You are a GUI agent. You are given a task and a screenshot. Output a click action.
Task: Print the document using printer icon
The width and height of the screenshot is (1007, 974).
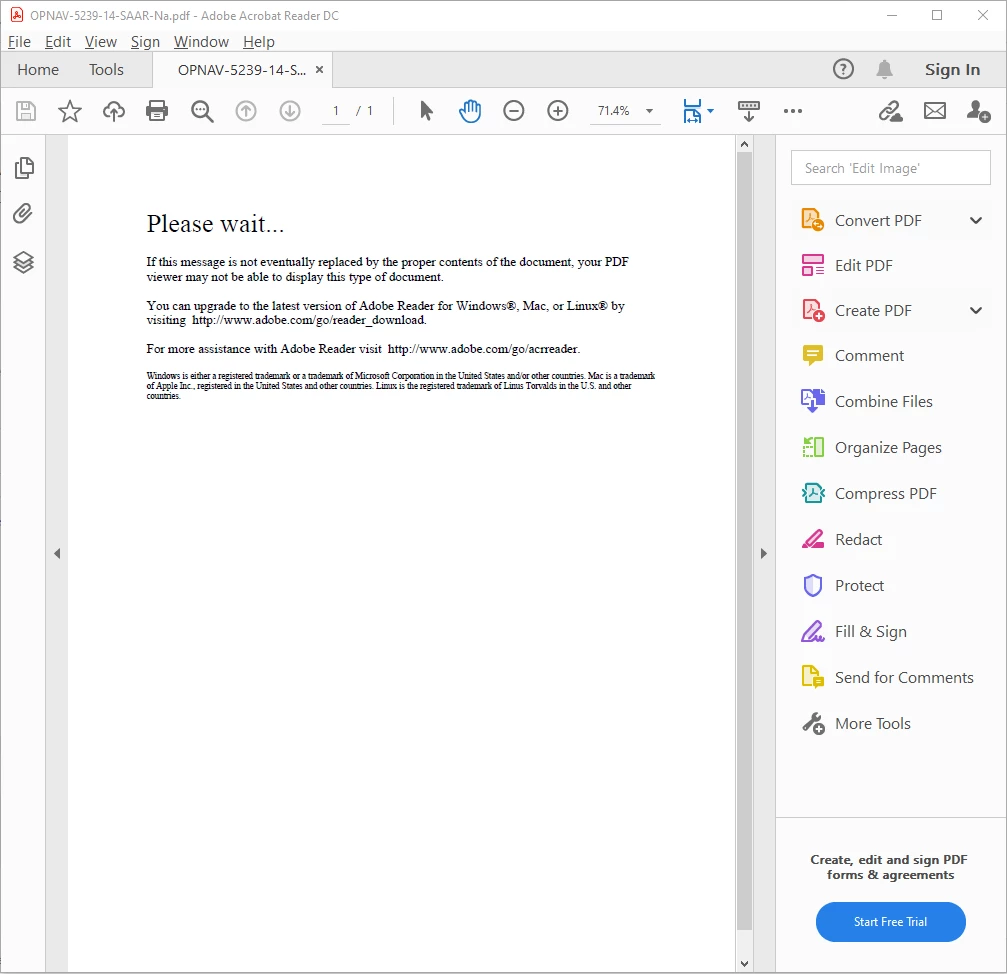[157, 111]
